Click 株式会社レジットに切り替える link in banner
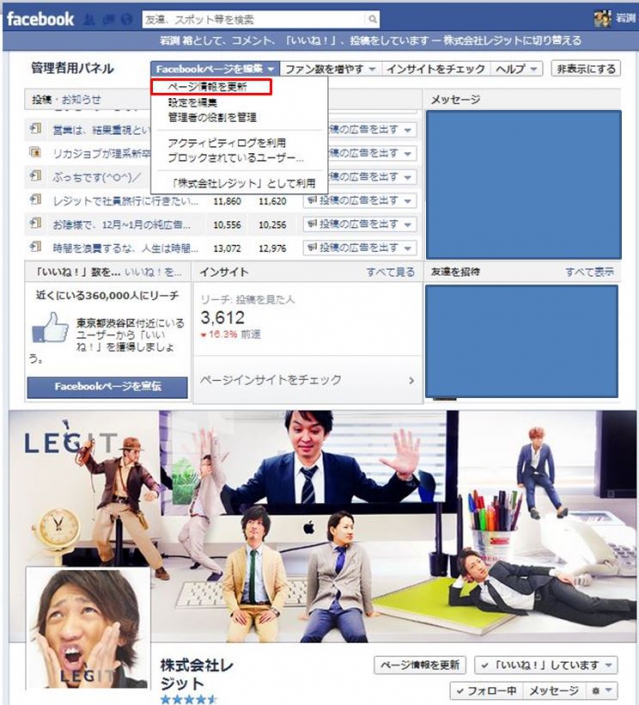Image resolution: width=639 pixels, height=705 pixels. tap(512, 40)
